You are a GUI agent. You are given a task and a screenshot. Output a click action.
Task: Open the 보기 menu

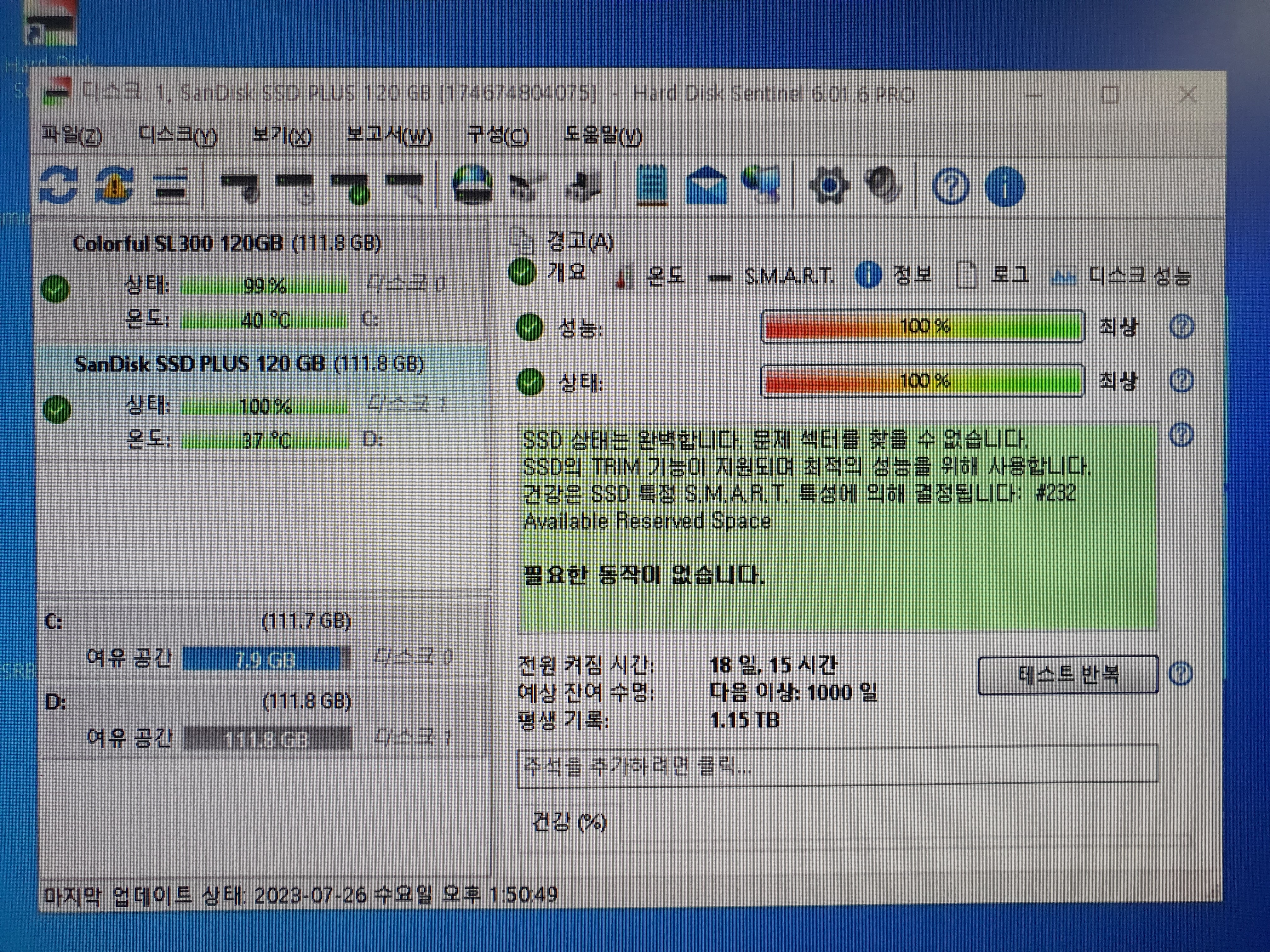[282, 135]
